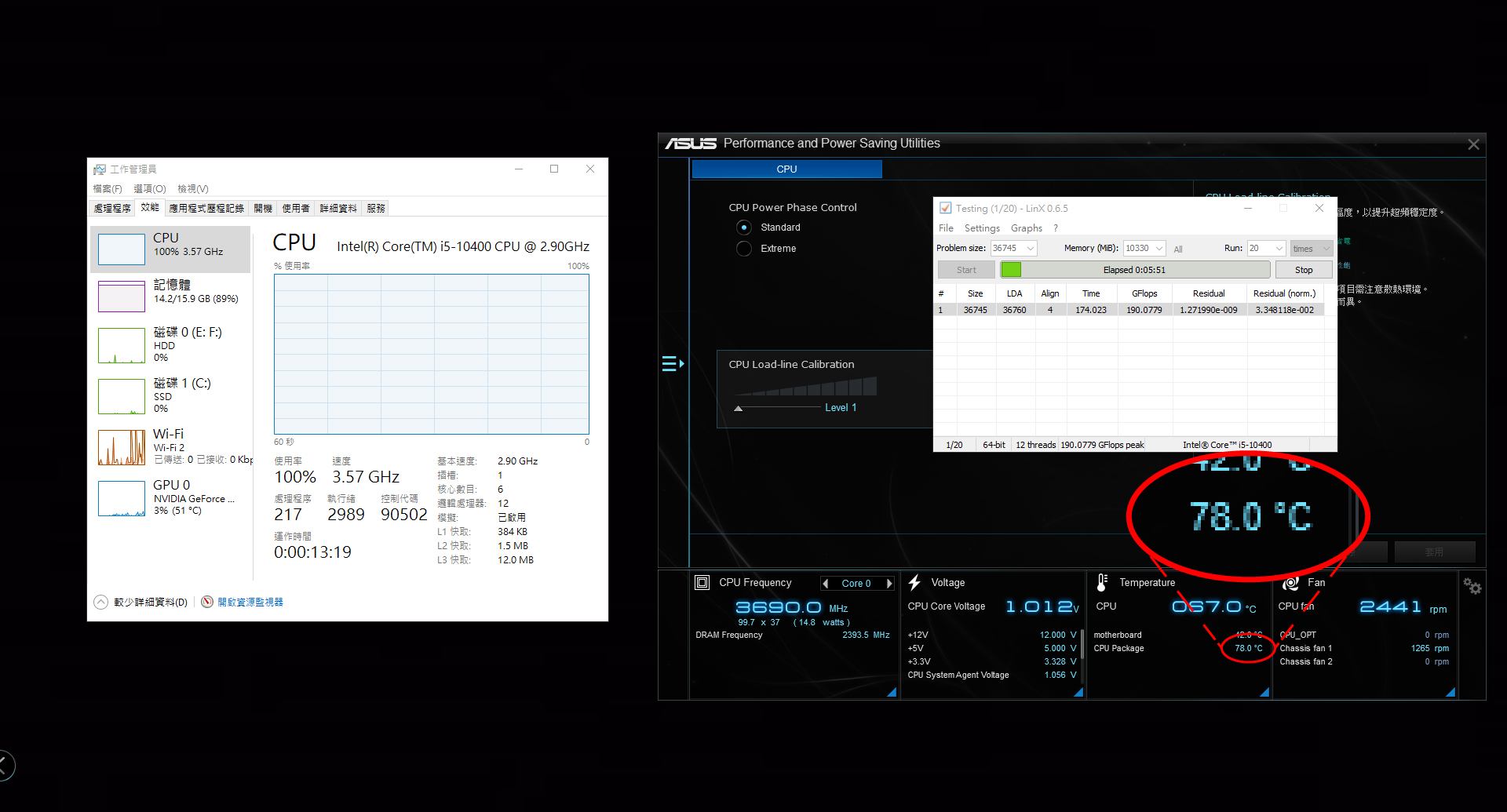
Task: Switch to the 詳細資料 tab
Action: click(x=338, y=209)
